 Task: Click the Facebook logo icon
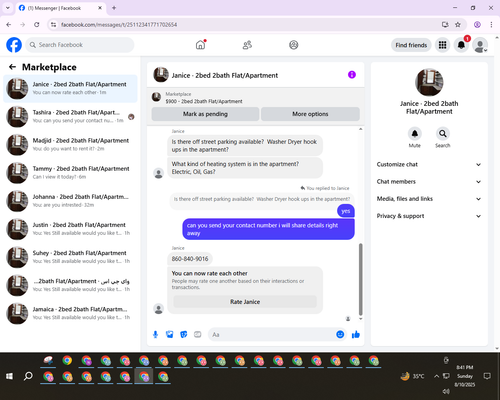(14, 45)
